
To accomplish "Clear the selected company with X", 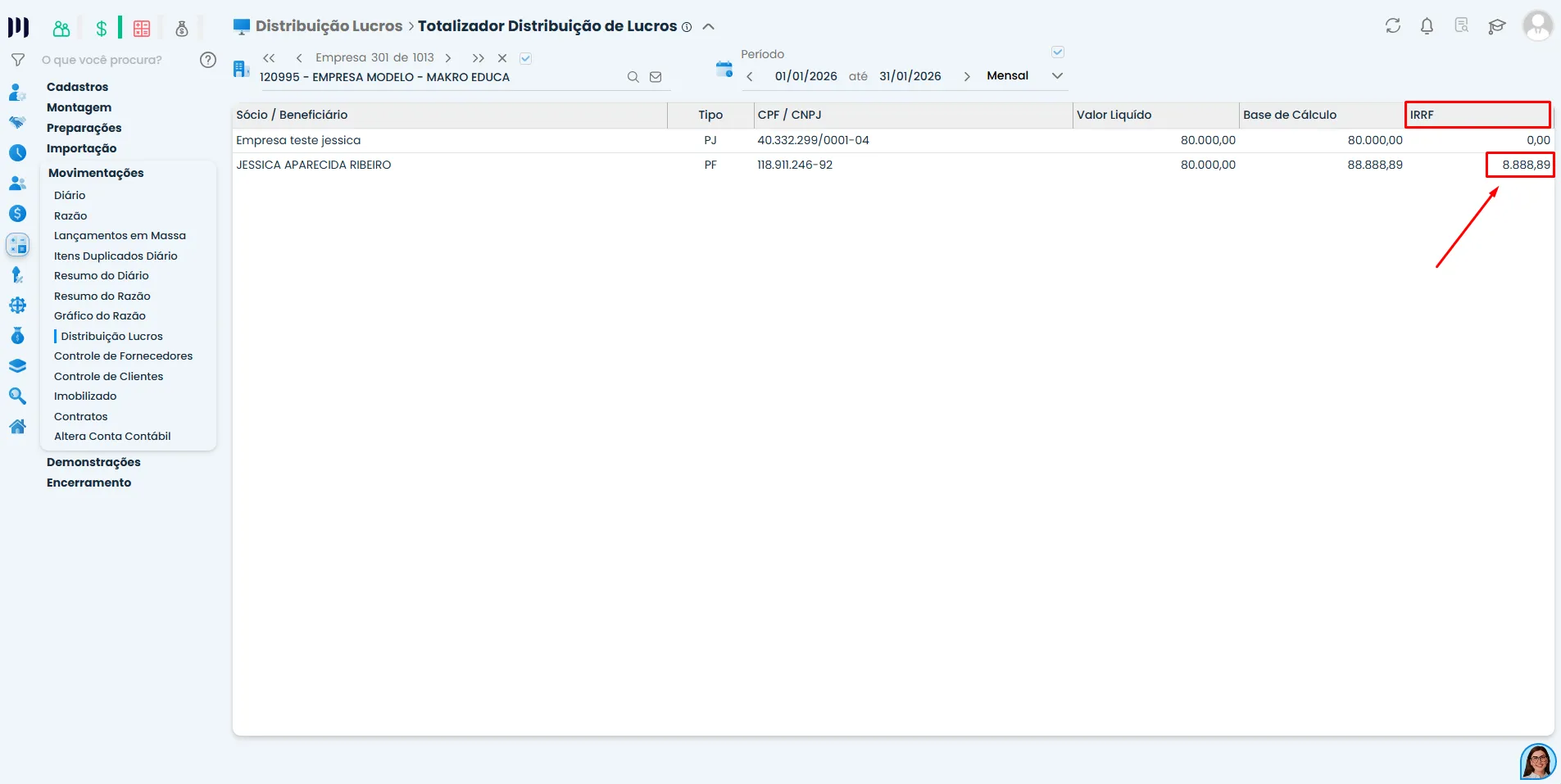I will (502, 58).
